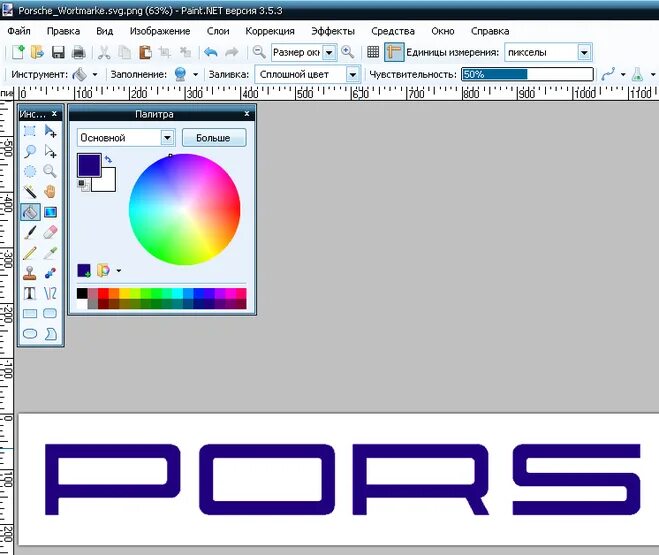
Task: Select the Recolor tool
Action: 50,273
